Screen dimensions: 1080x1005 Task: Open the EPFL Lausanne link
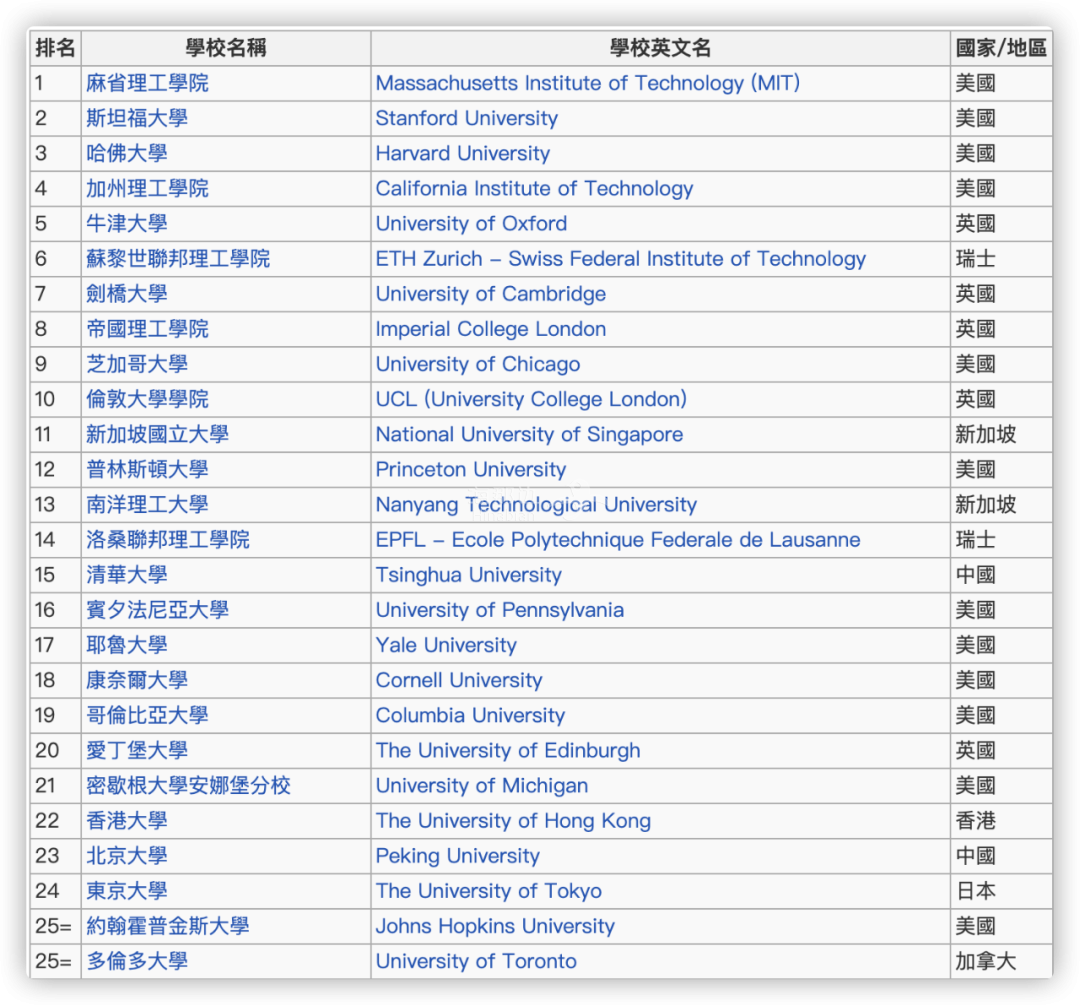point(617,540)
